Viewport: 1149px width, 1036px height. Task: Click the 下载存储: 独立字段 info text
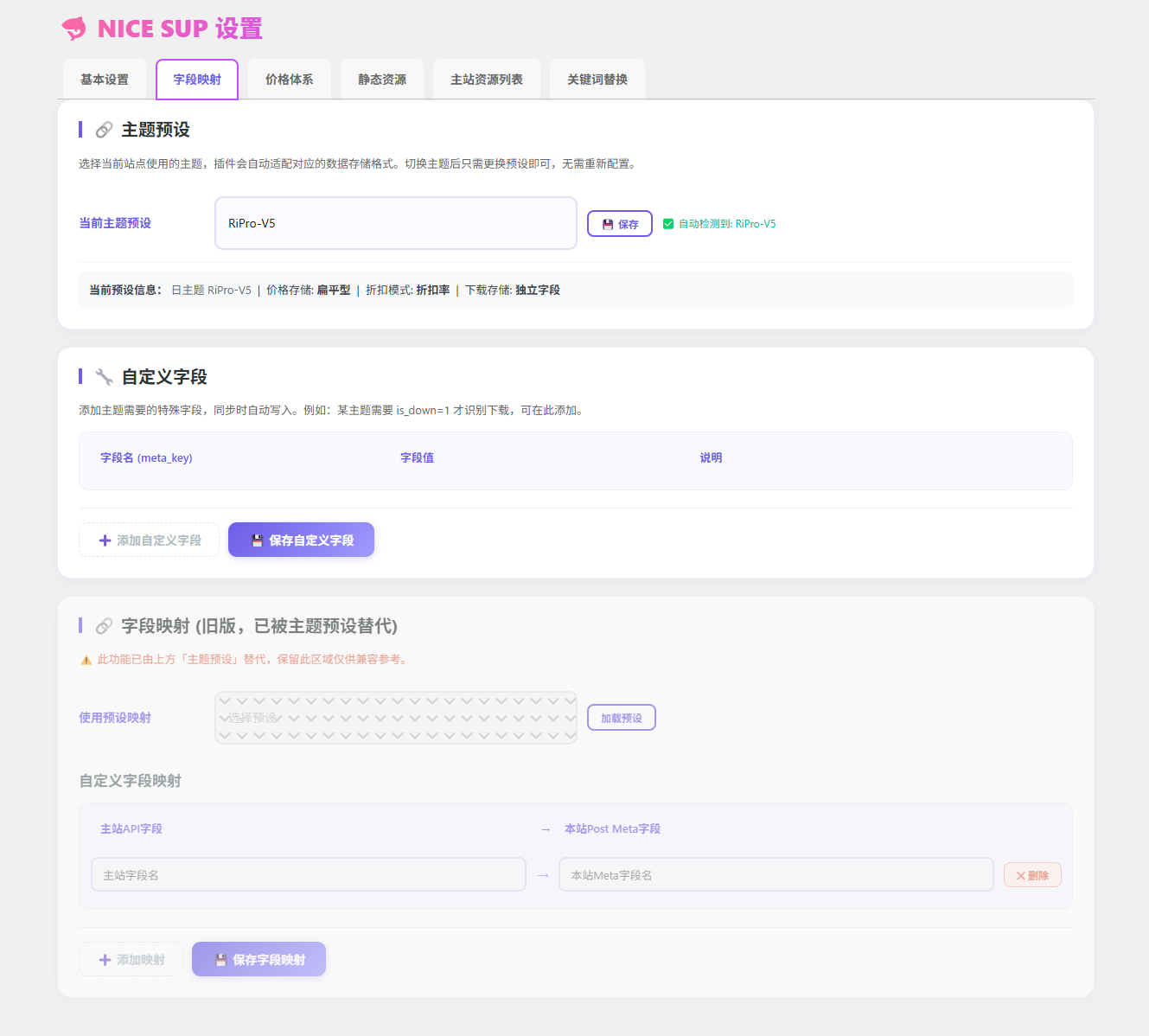(513, 291)
